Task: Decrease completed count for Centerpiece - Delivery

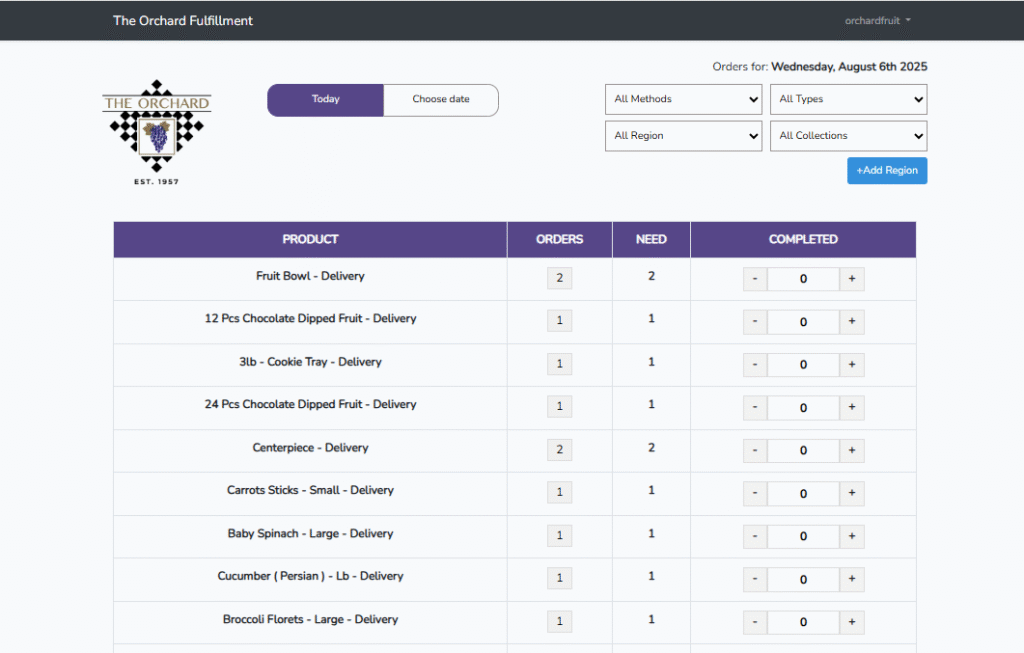Action: [755, 451]
